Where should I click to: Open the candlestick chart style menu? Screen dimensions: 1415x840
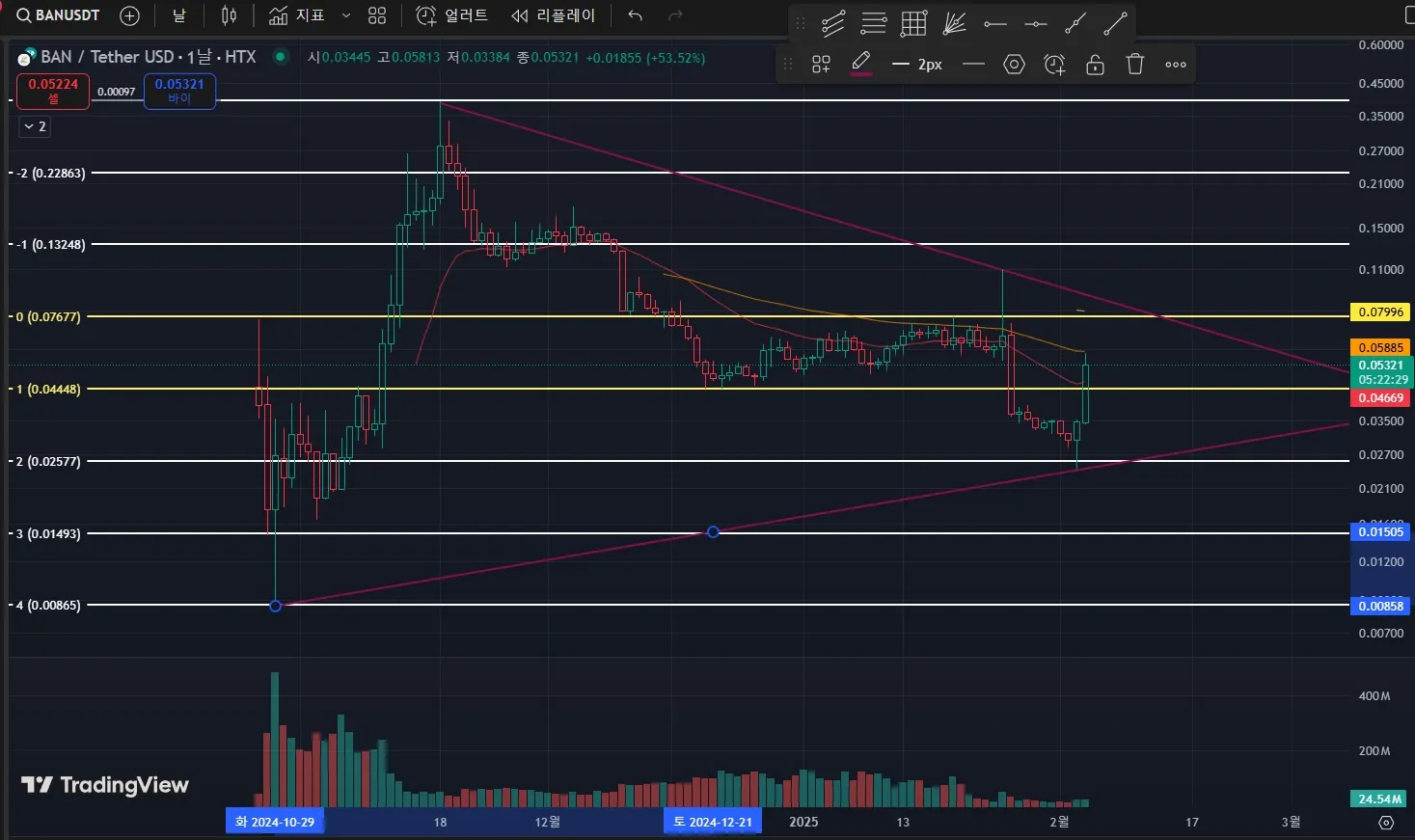point(229,15)
